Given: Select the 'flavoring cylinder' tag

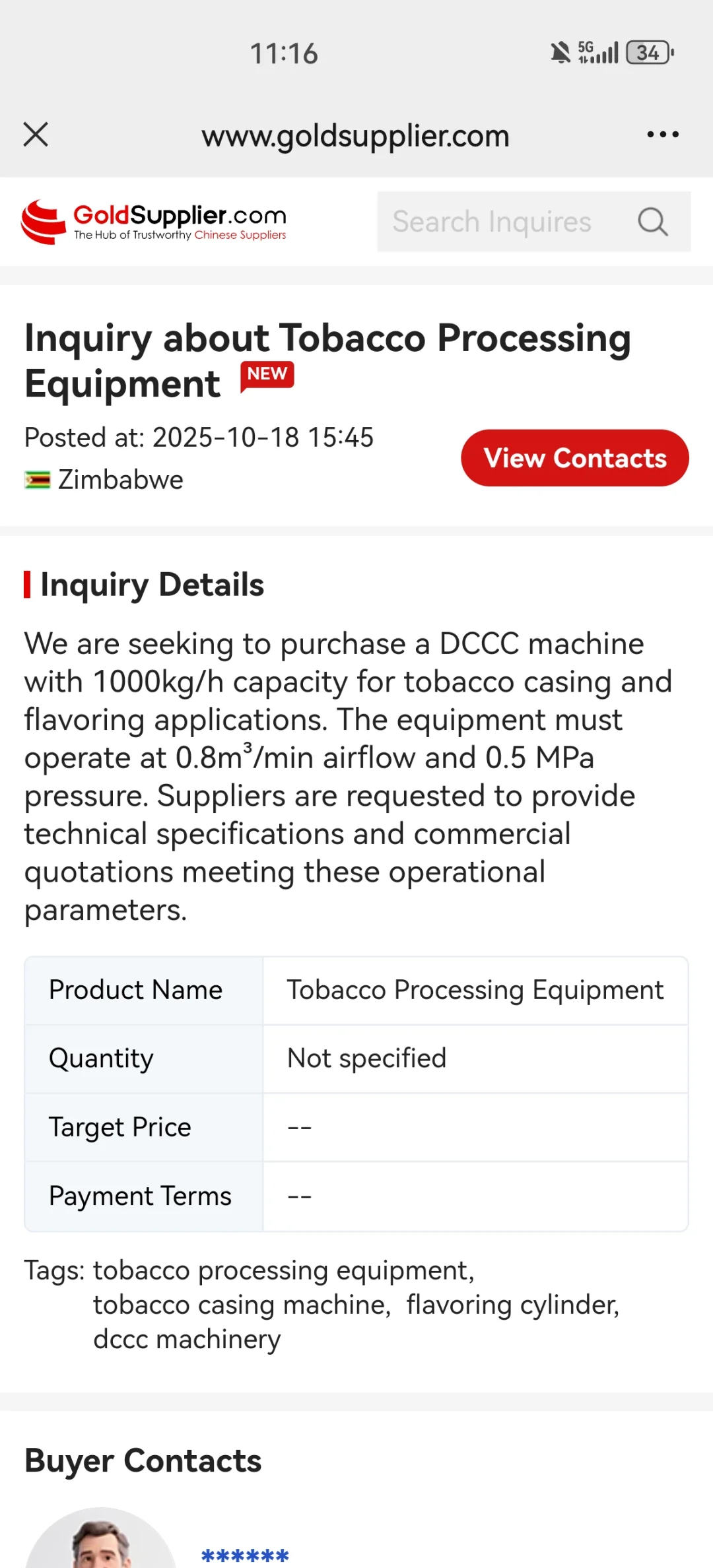Looking at the screenshot, I should pyautogui.click(x=512, y=1305).
